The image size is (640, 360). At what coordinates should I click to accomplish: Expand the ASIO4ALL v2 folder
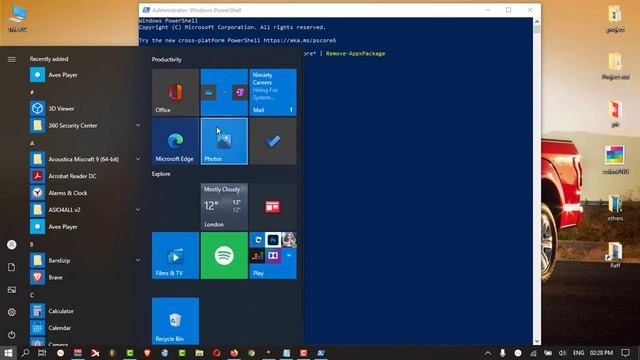pos(138,210)
